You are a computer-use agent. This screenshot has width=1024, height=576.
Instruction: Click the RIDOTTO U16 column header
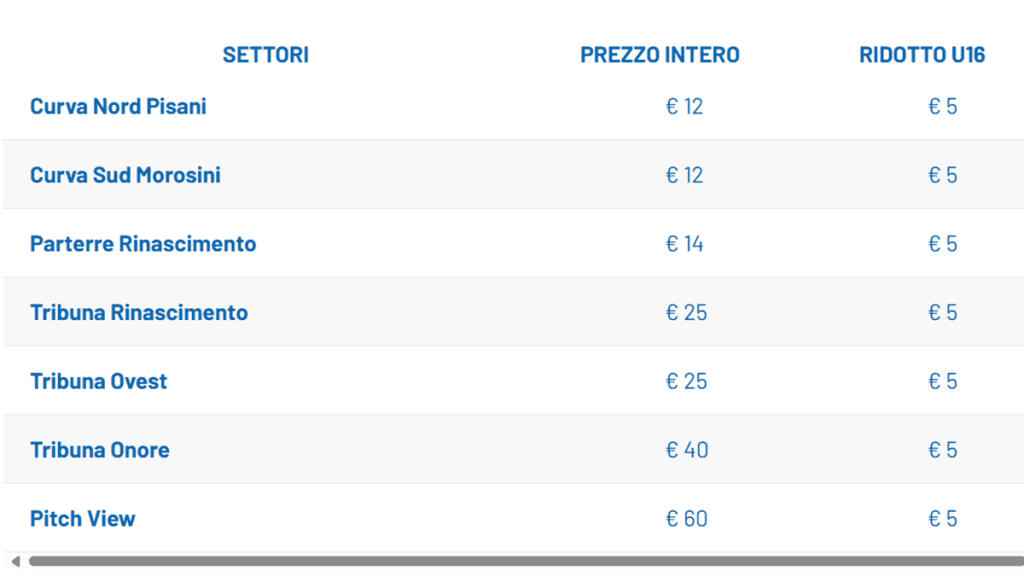pyautogui.click(x=921, y=55)
